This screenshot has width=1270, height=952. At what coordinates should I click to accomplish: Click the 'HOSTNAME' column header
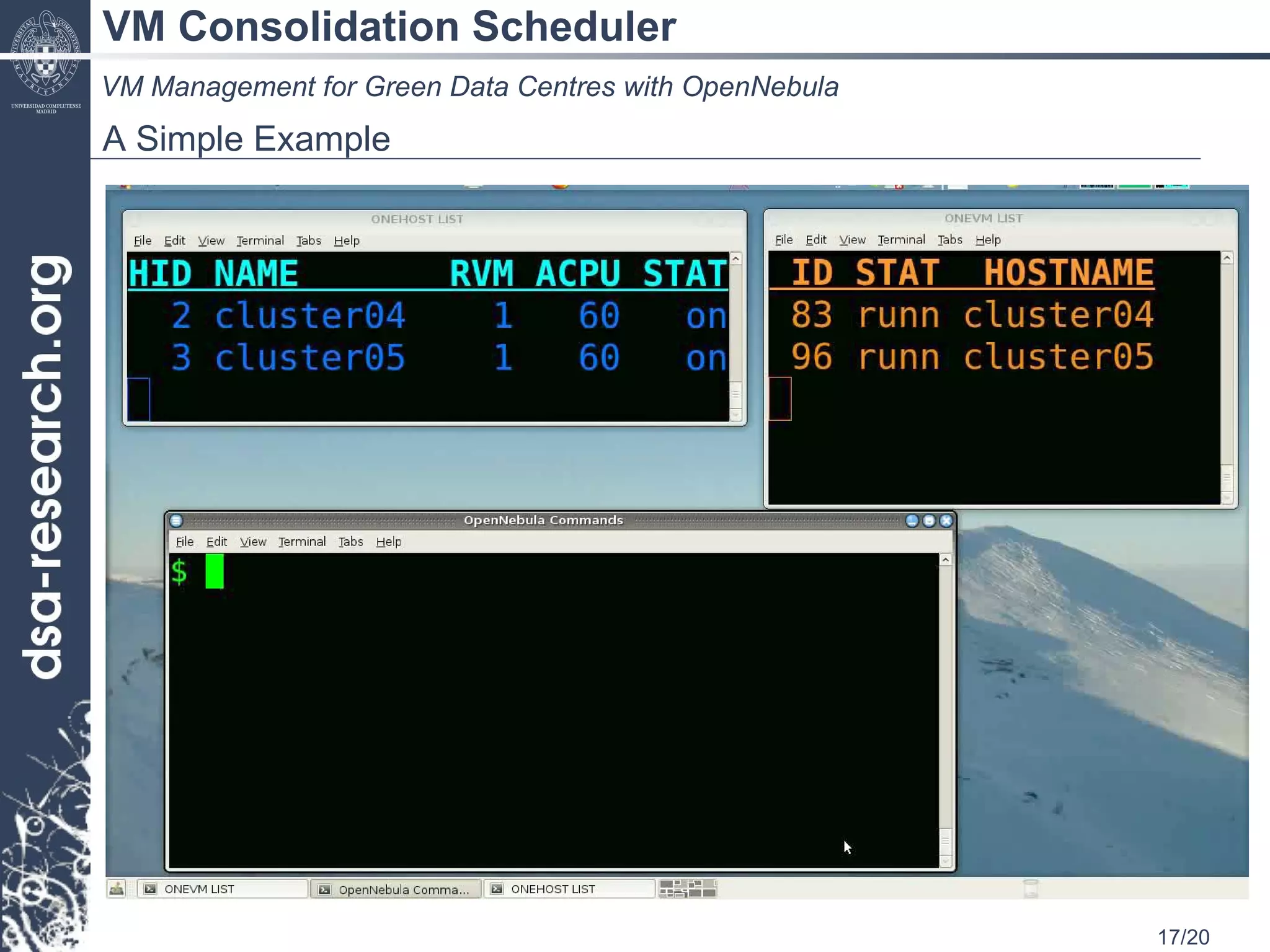pos(1069,273)
